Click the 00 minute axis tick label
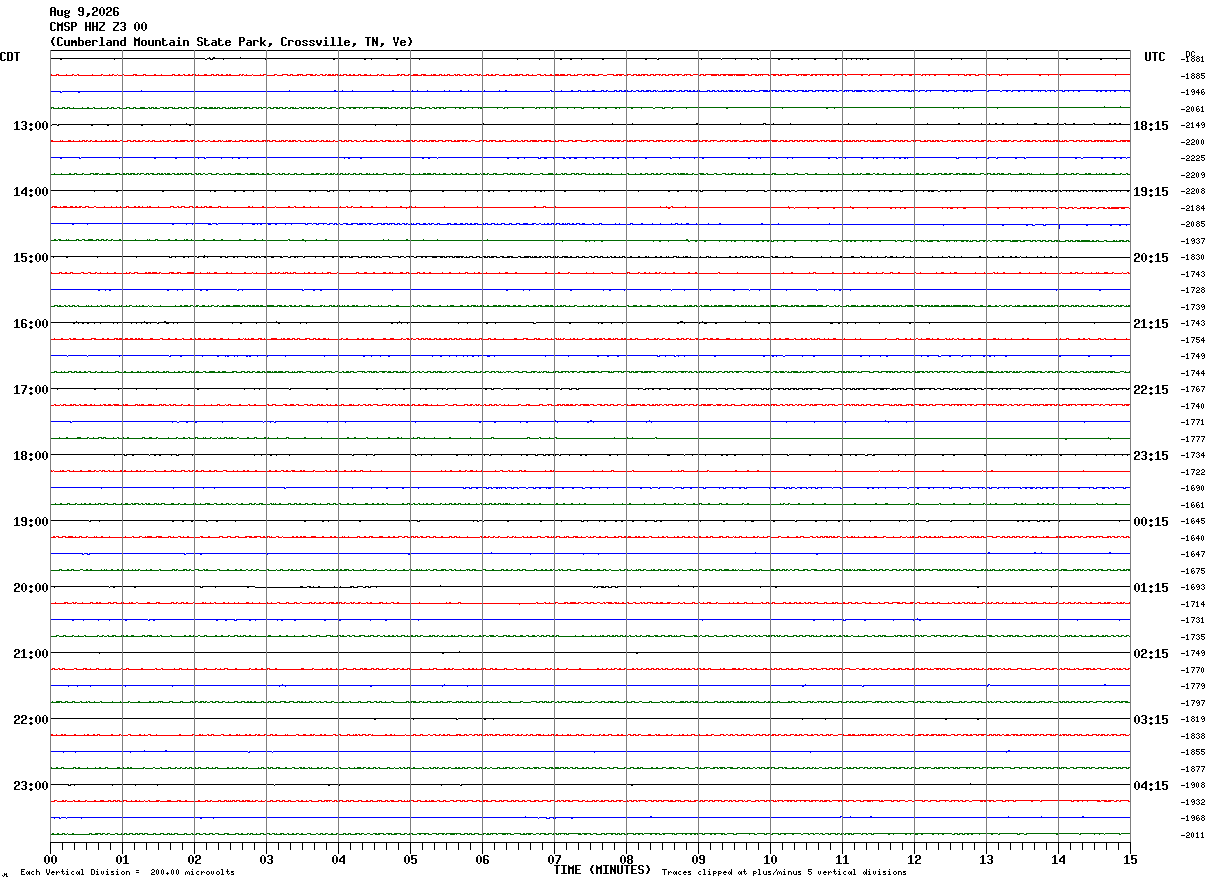This screenshot has height=886, width=1210. pos(50,859)
